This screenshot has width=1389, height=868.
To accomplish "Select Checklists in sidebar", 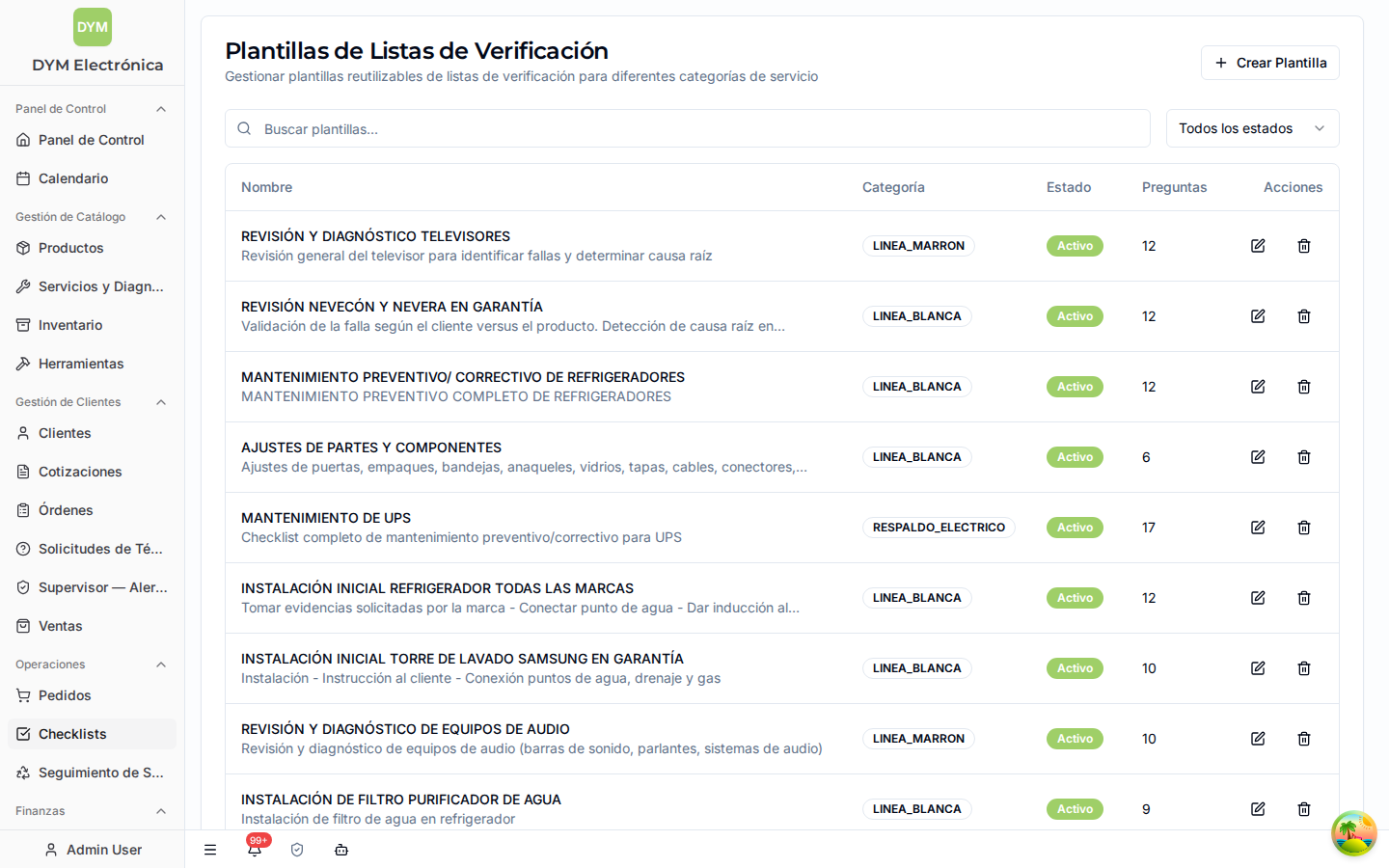I will [x=92, y=734].
